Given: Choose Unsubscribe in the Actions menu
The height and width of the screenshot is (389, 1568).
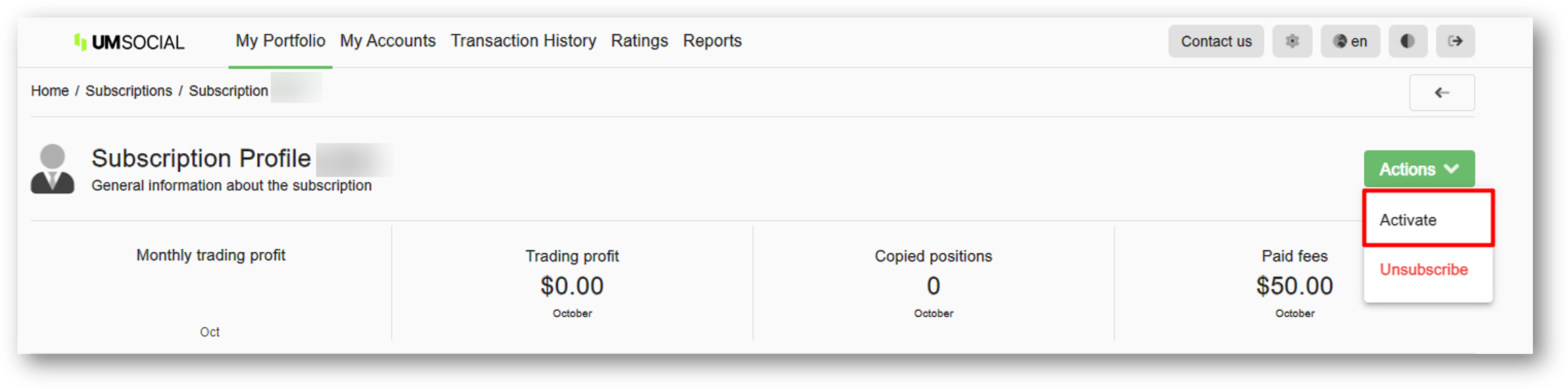Looking at the screenshot, I should click(1424, 270).
